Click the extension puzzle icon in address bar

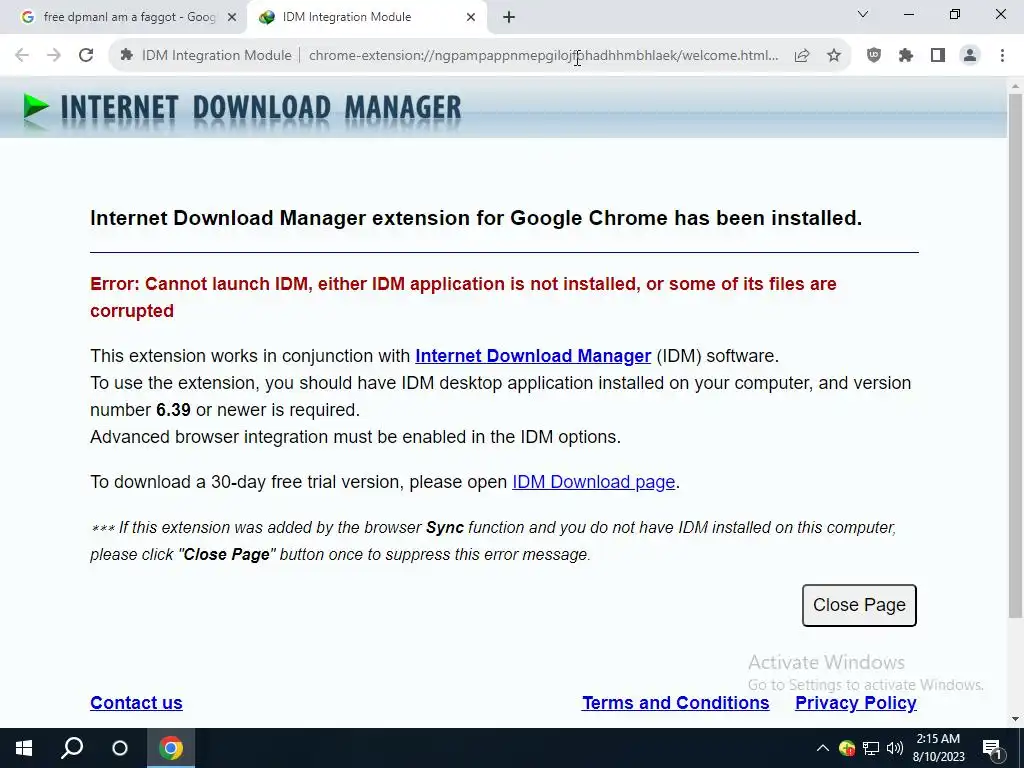[127, 56]
